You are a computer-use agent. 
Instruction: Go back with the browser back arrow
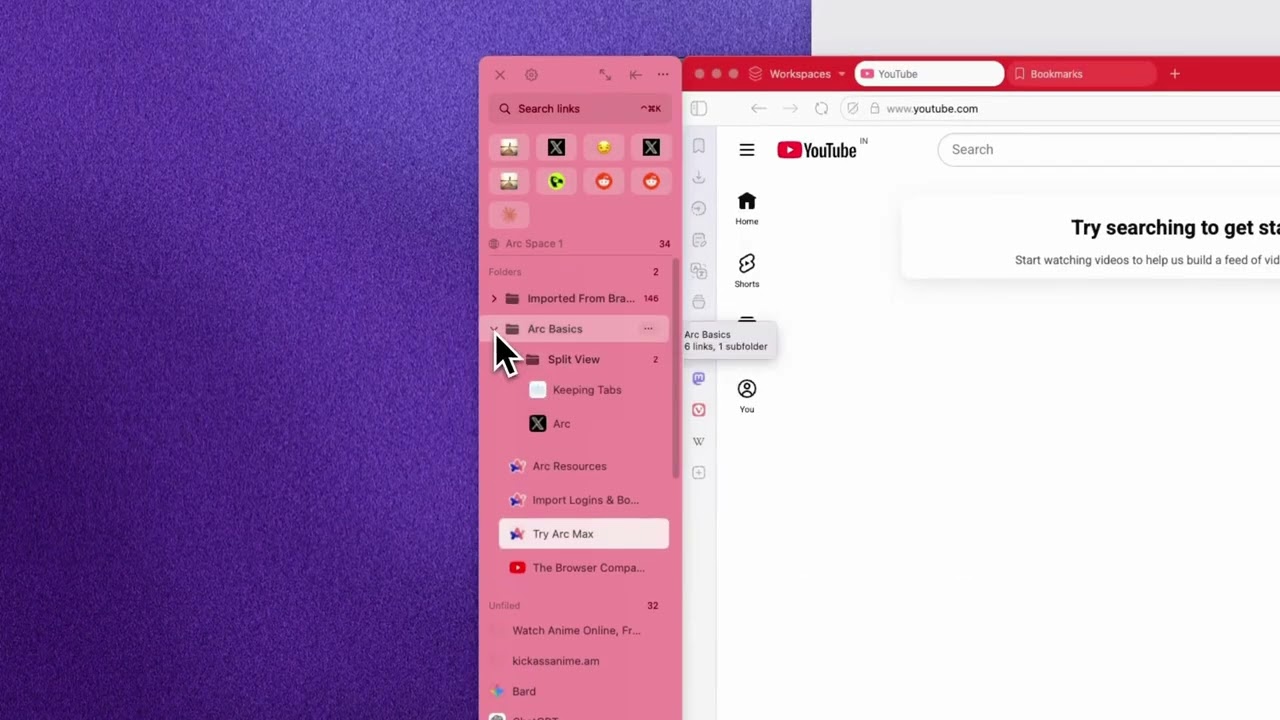coord(759,109)
